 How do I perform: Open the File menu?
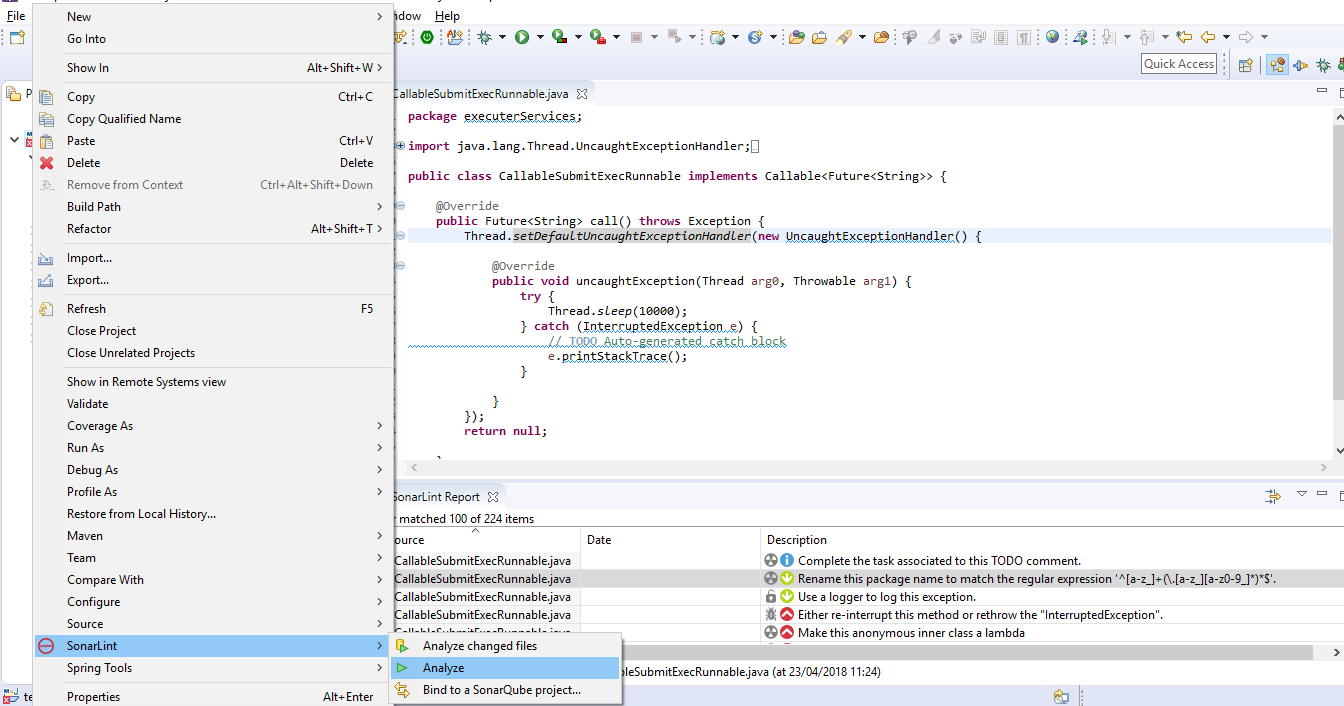(x=15, y=16)
